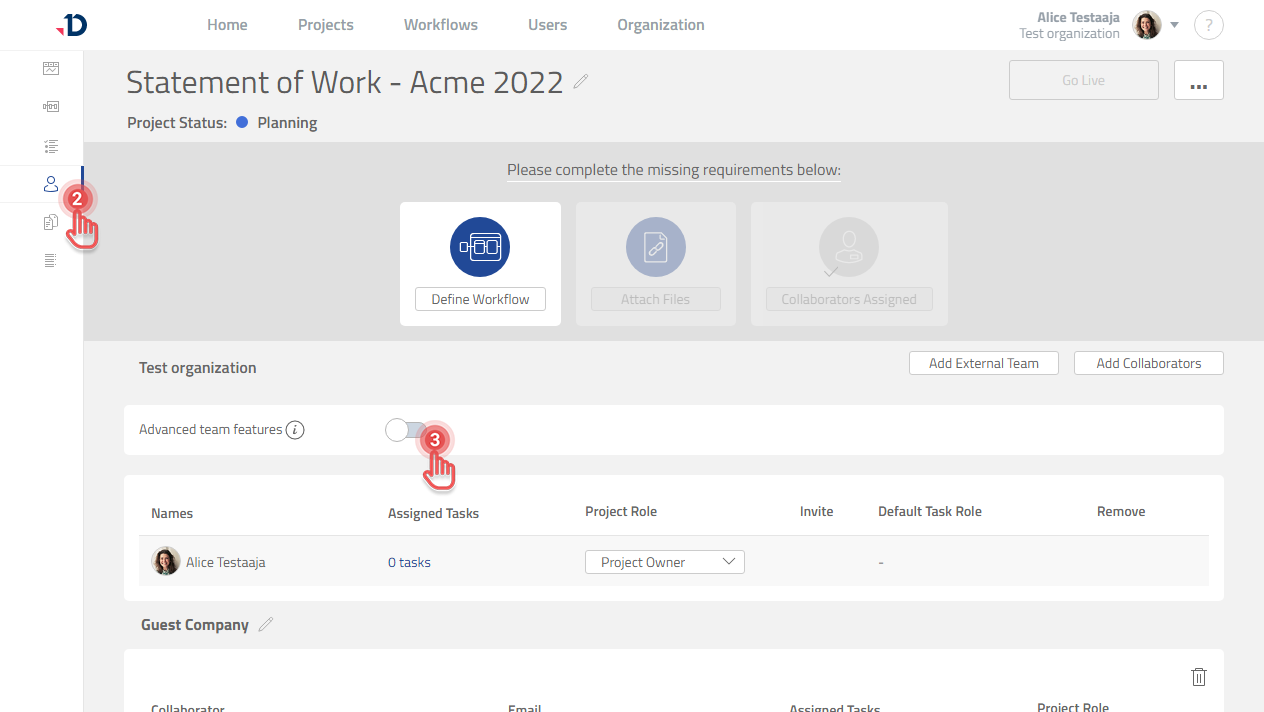
Task: Click the Add External Team button
Action: 983,362
